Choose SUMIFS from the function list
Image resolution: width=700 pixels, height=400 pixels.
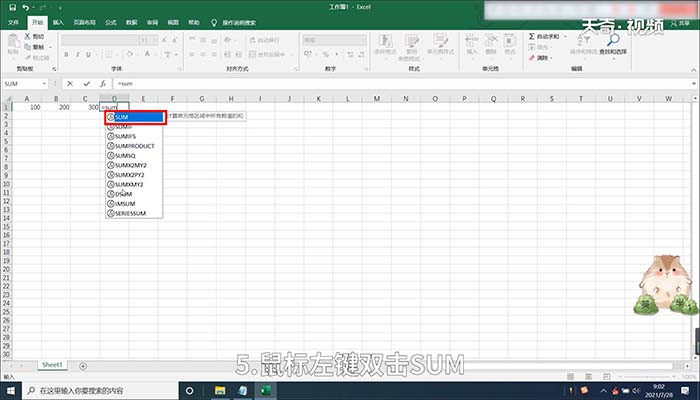click(x=134, y=136)
